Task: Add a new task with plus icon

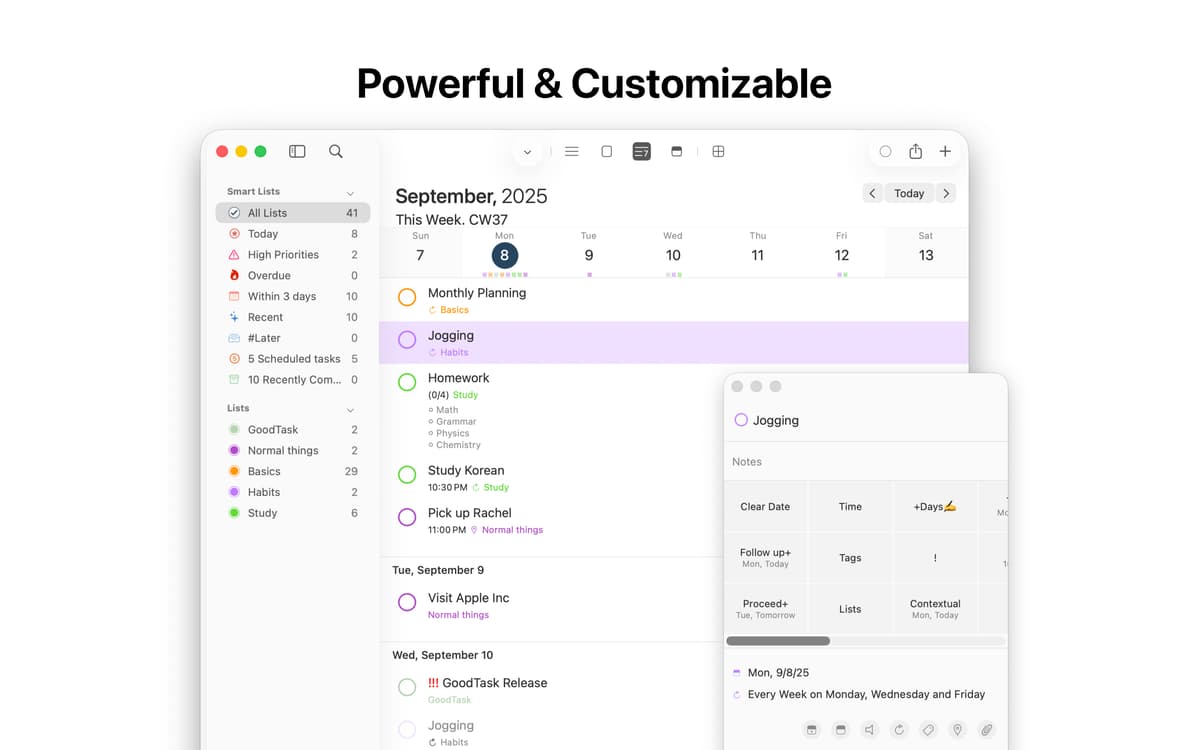Action: 945,151
